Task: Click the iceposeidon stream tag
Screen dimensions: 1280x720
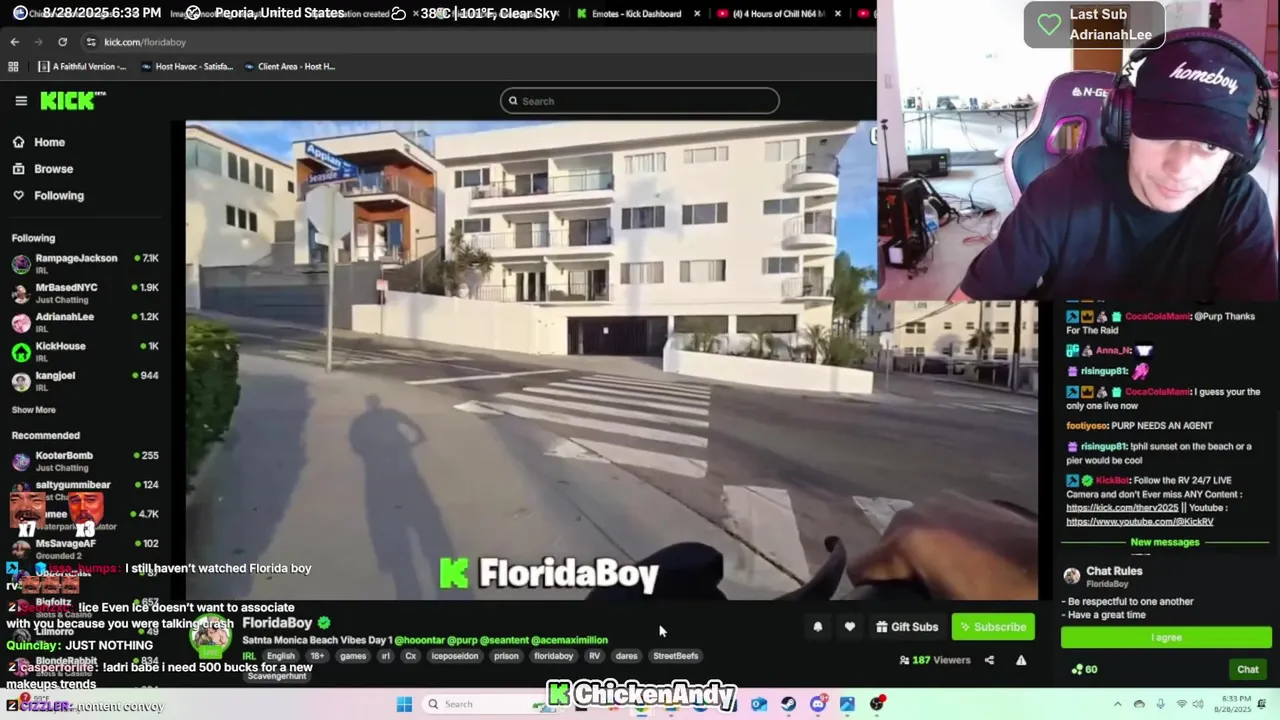Action: click(x=455, y=656)
